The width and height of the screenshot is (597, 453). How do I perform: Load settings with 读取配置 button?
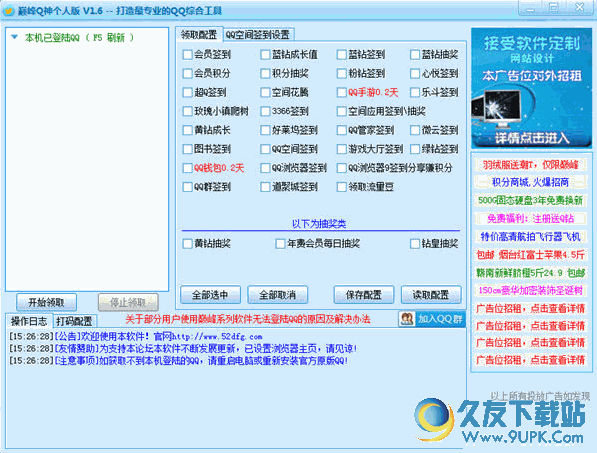pos(431,295)
